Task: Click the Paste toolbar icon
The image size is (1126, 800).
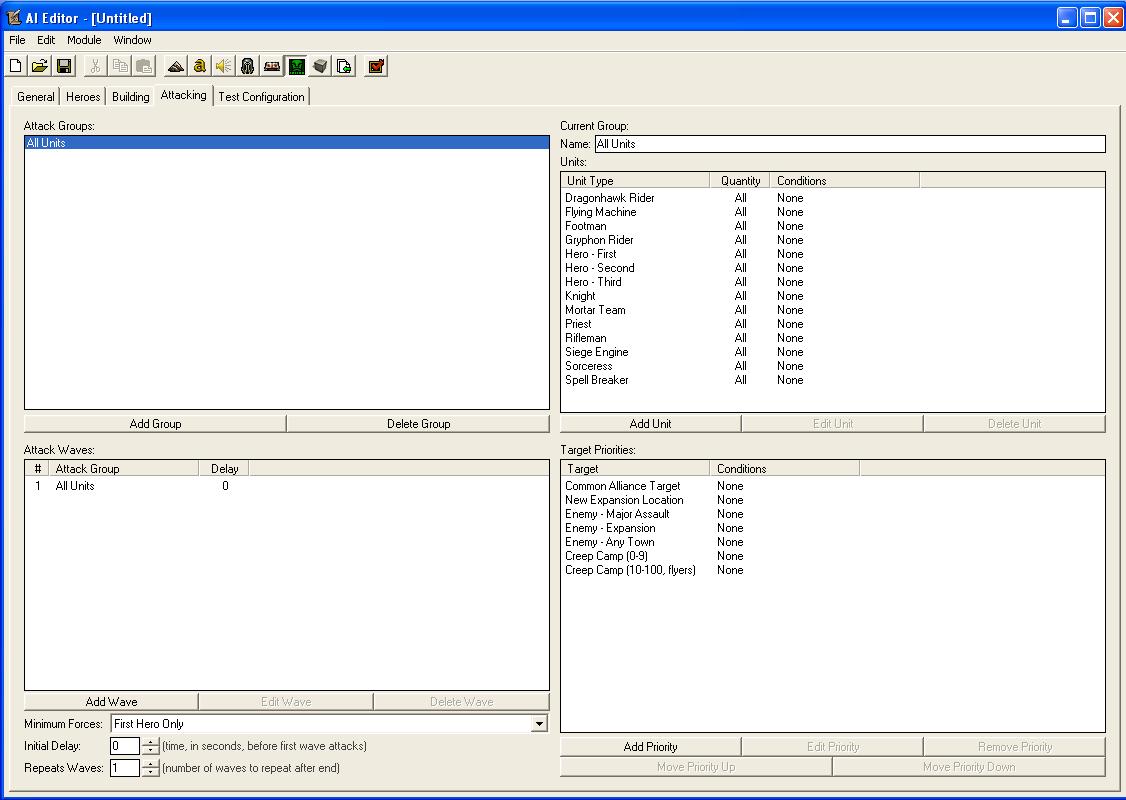Action: tap(144, 66)
